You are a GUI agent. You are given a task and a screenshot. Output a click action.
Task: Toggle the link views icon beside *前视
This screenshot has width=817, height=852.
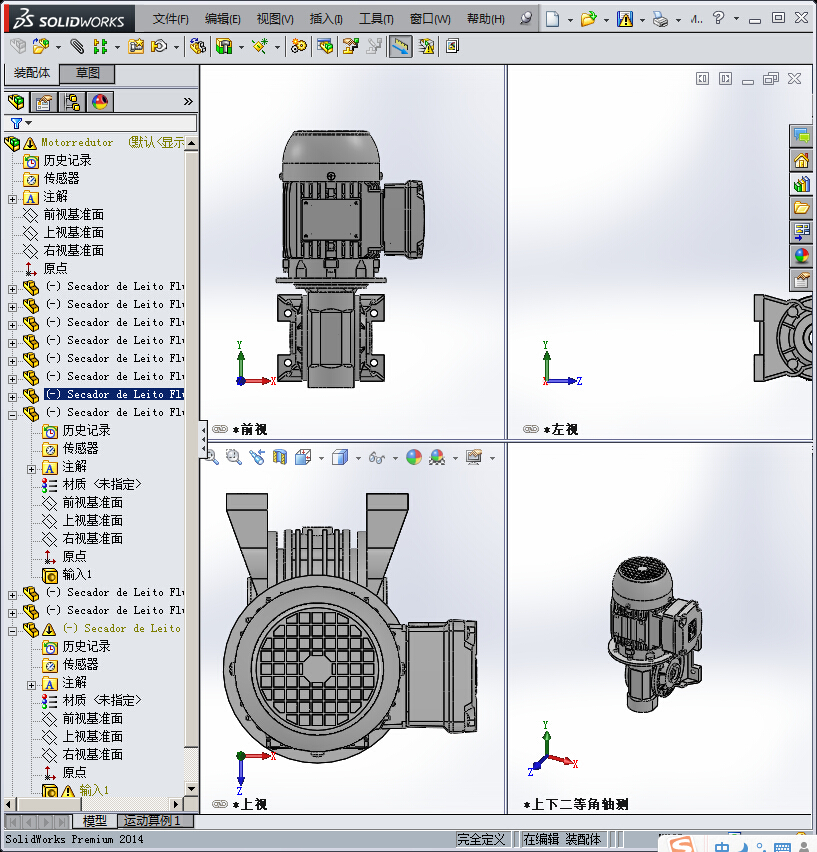click(220, 429)
